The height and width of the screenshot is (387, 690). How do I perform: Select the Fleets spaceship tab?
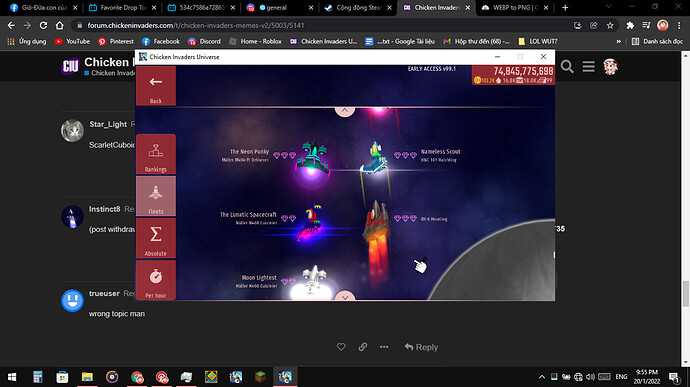point(156,196)
